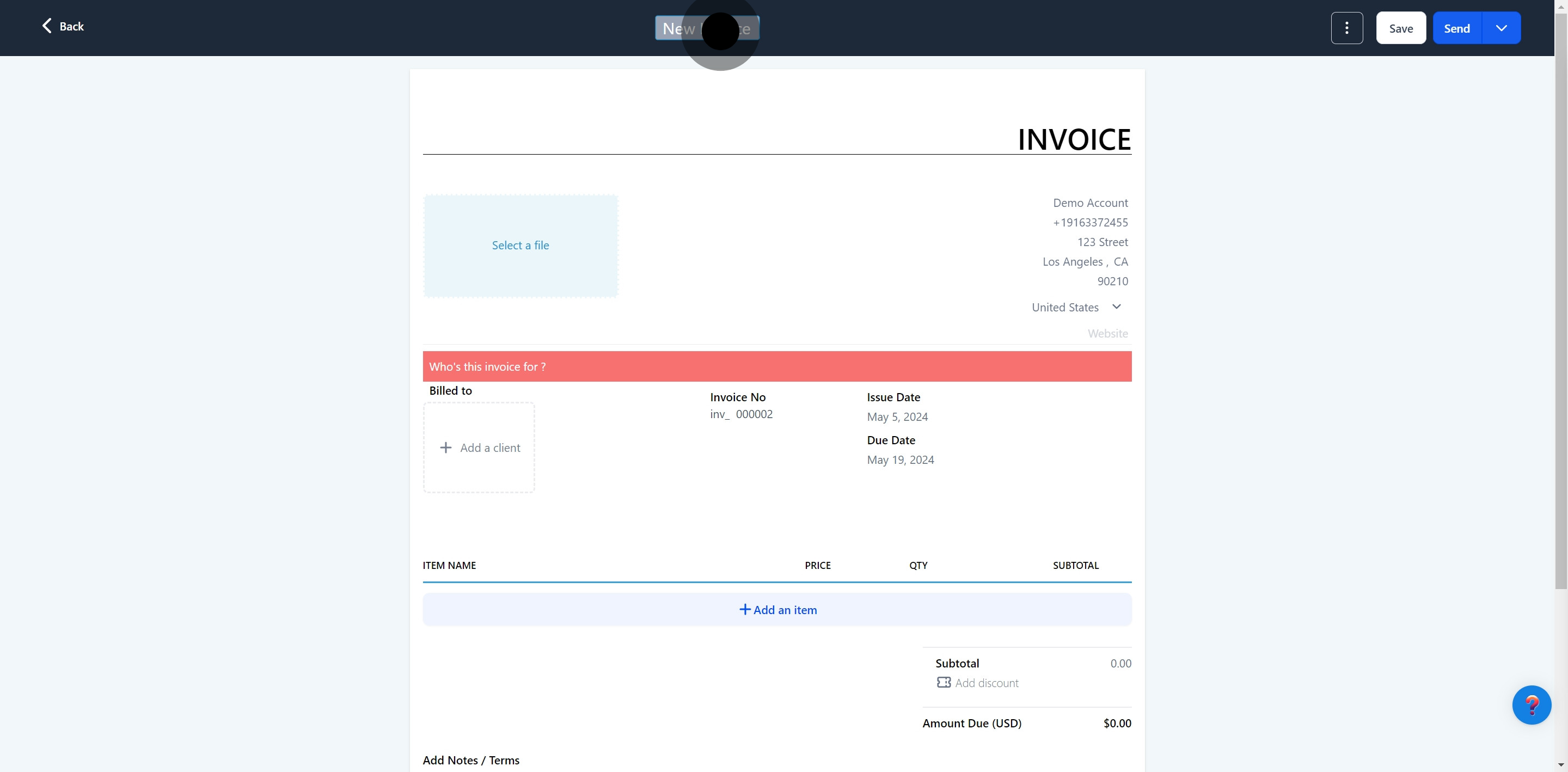Viewport: 1568px width, 772px height.
Task: Click the Add discount coupon icon
Action: tap(944, 683)
